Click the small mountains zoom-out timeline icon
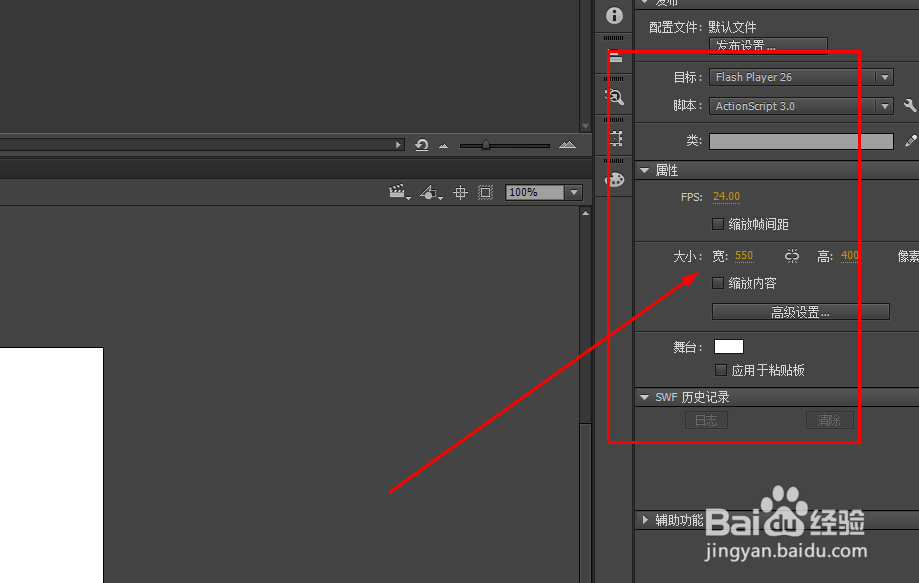Viewport: 919px width, 583px height. [443, 146]
